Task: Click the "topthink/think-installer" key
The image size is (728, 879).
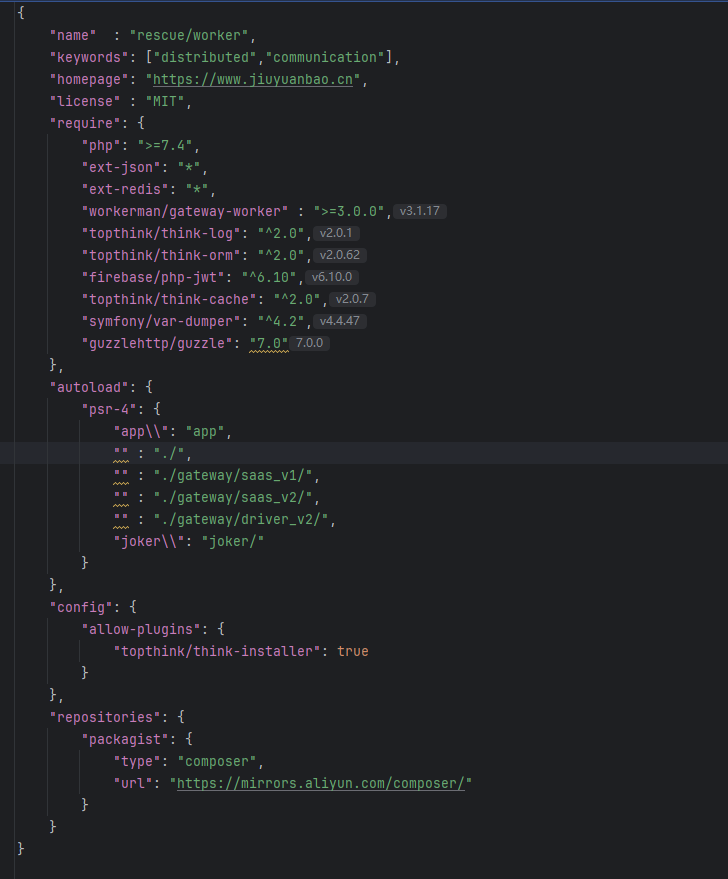Action: pyautogui.click(x=217, y=651)
